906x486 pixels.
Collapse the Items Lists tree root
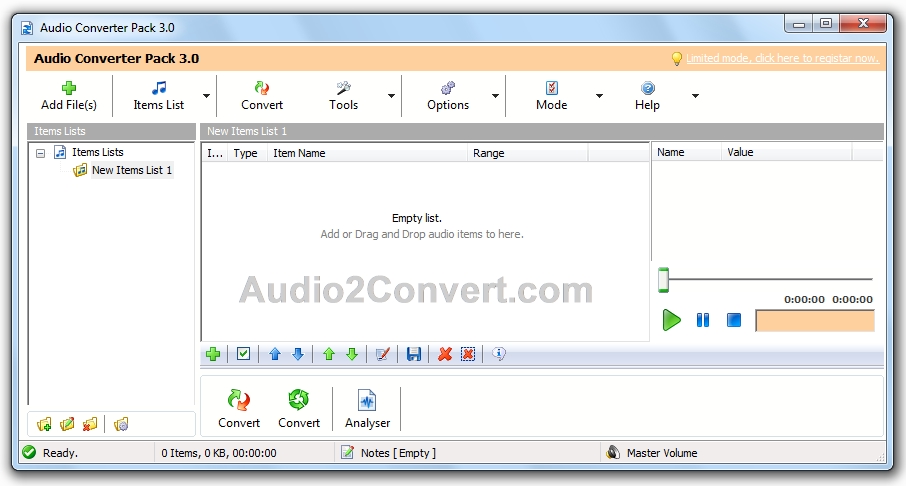40,153
